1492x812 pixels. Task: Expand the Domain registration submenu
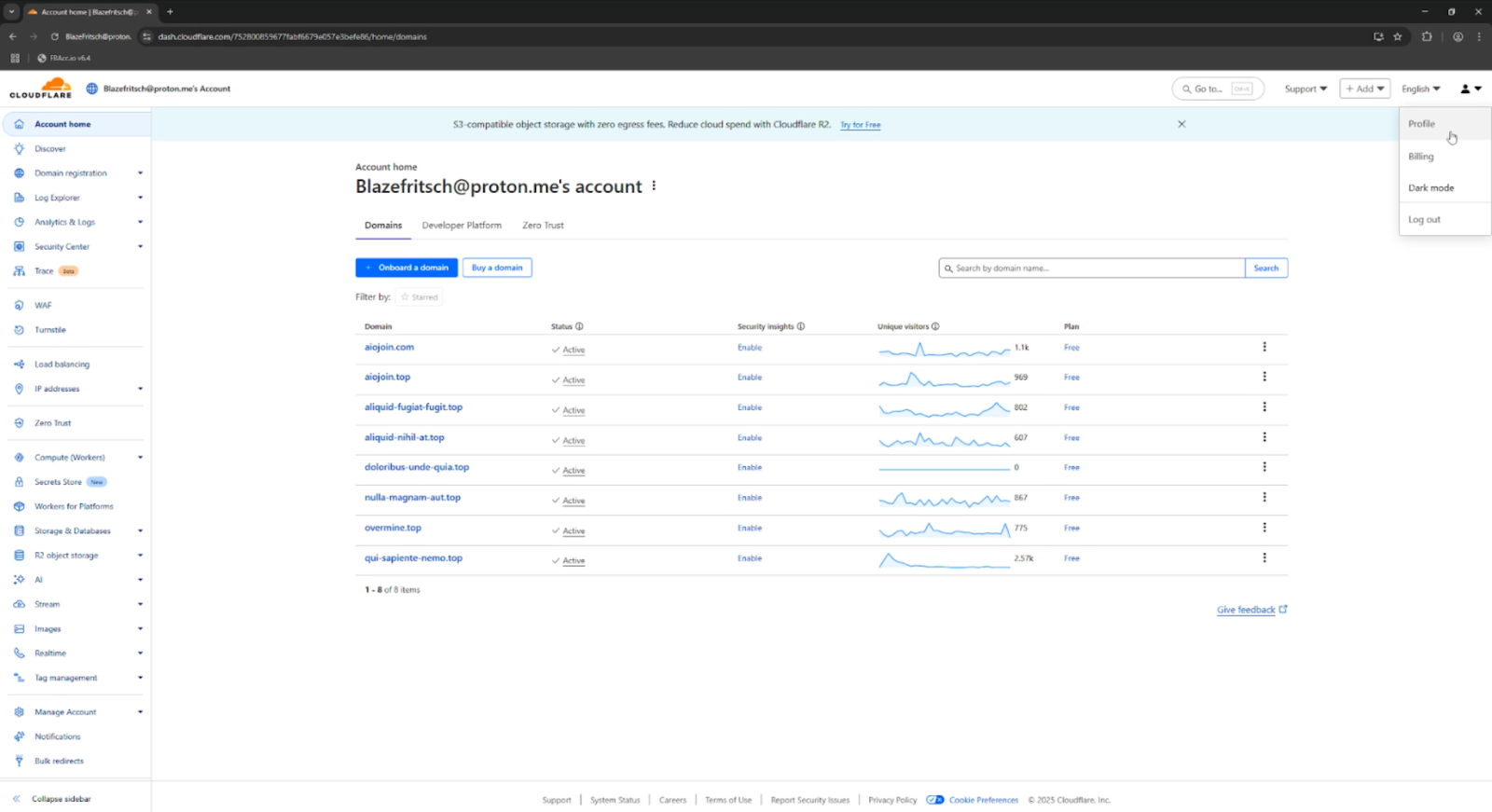pos(140,173)
